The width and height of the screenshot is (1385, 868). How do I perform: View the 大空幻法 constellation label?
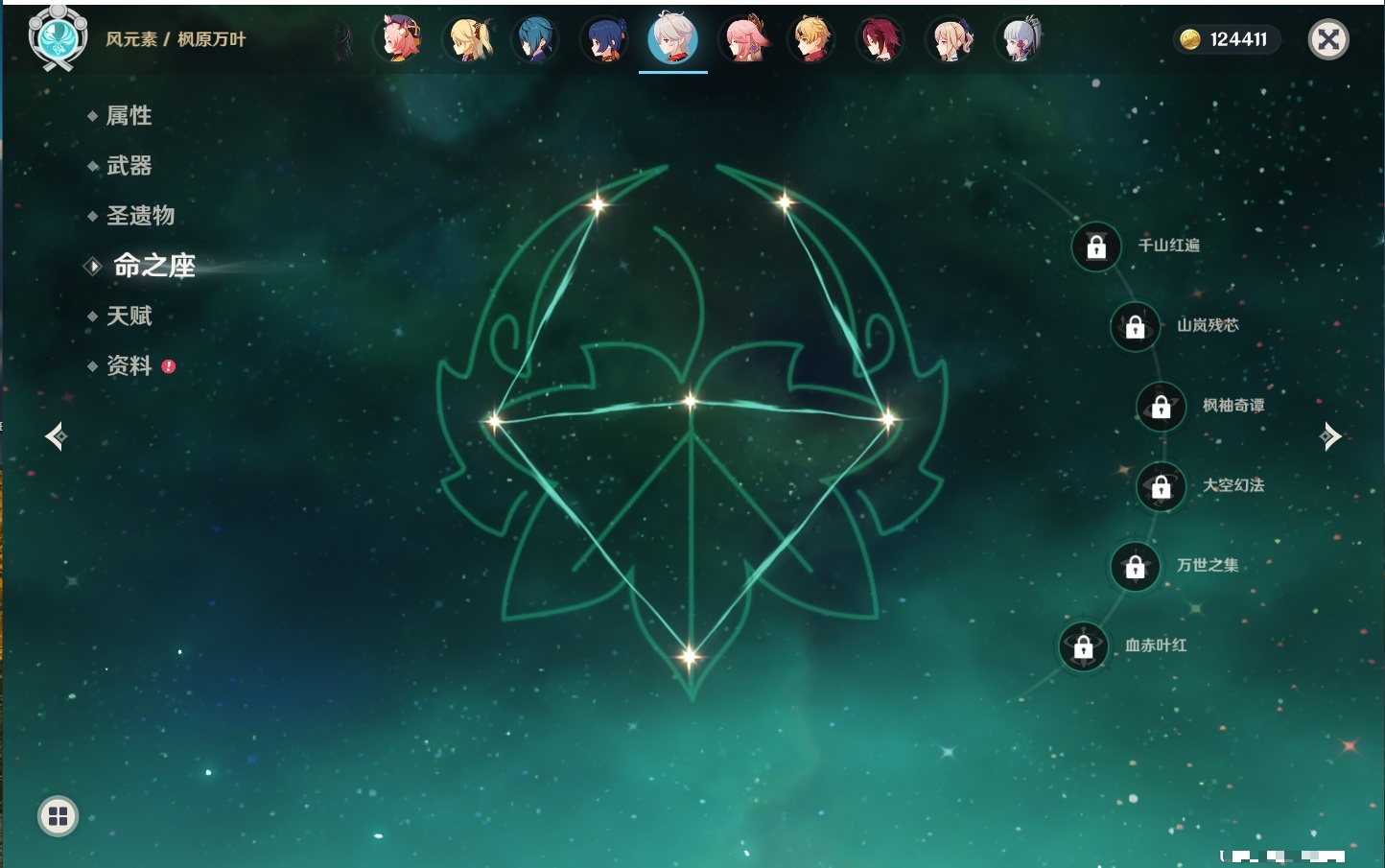pos(1233,485)
